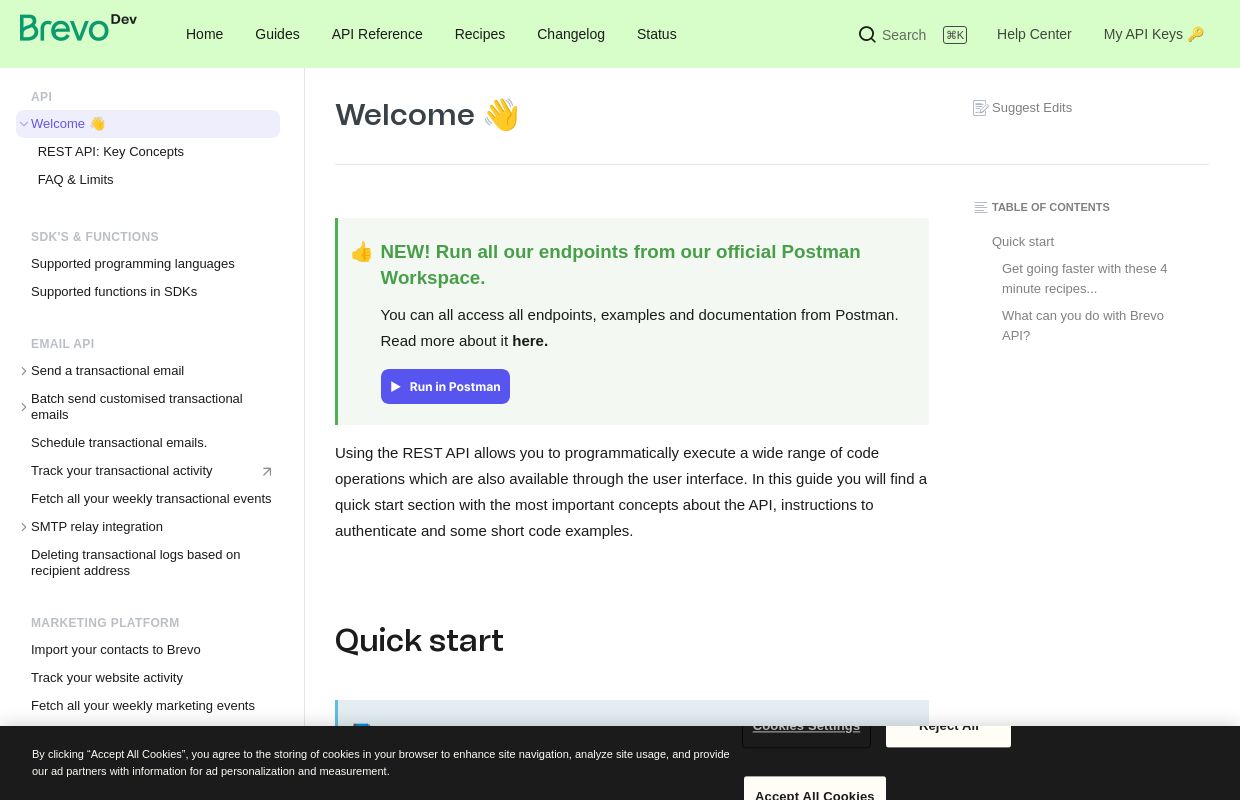Click the search magnifier icon
Screen dimensions: 1240x800
pos(867,35)
